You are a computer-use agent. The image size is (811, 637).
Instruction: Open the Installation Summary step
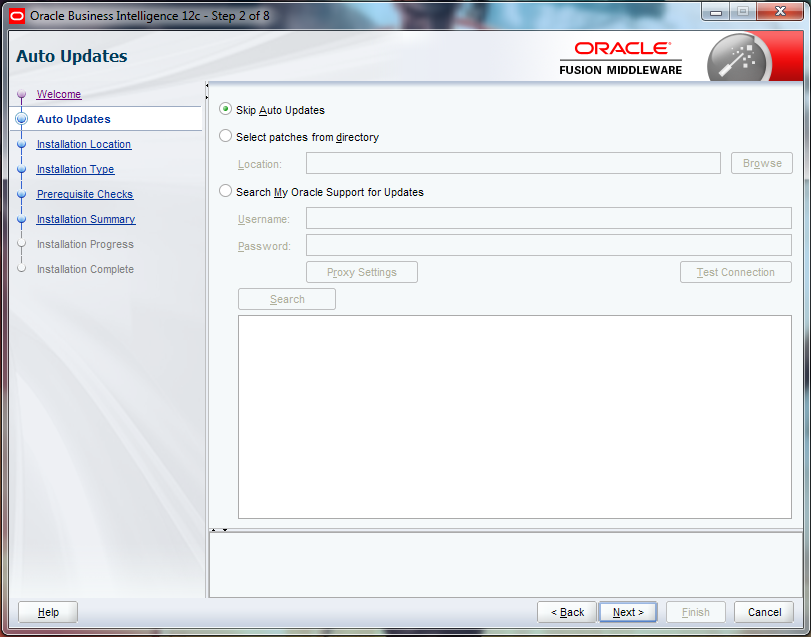tap(86, 219)
